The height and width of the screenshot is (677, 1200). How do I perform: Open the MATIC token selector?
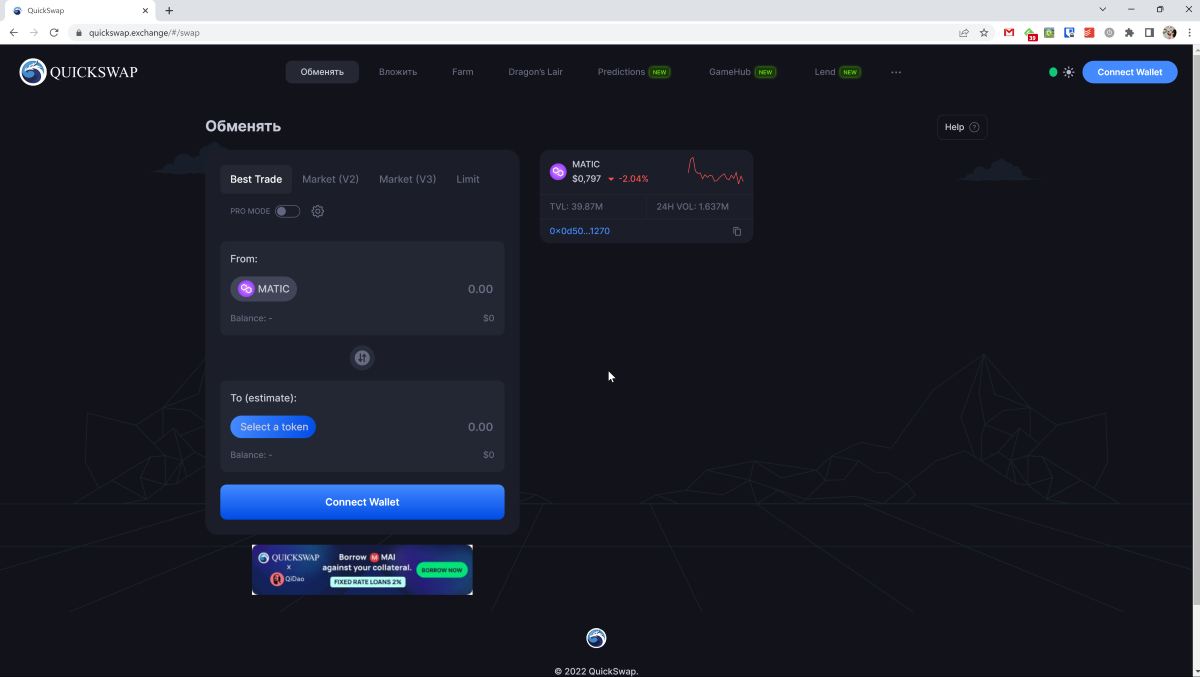[x=264, y=289]
